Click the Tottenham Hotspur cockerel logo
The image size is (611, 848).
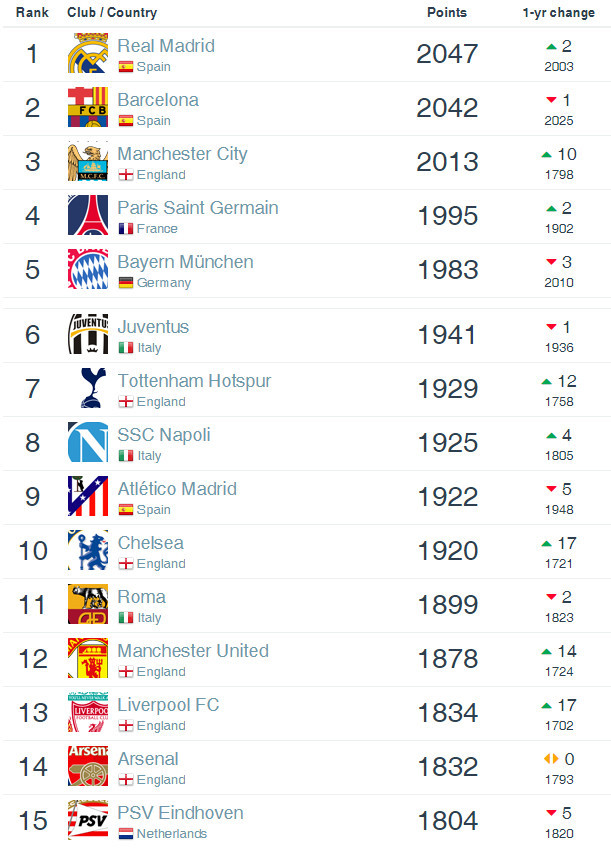[x=92, y=388]
